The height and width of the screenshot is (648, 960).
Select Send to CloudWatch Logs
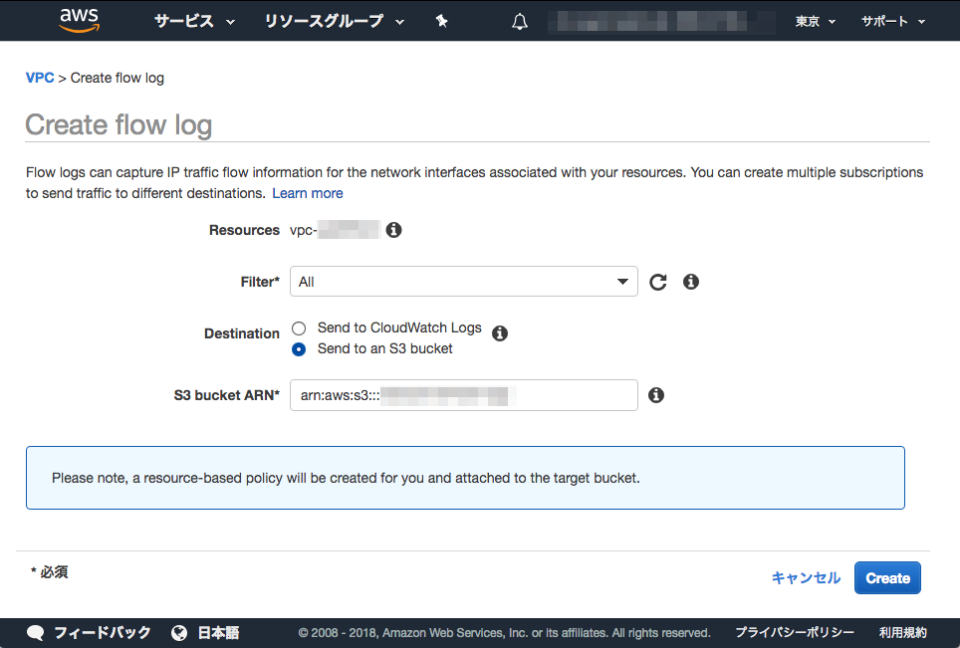pyautogui.click(x=298, y=328)
